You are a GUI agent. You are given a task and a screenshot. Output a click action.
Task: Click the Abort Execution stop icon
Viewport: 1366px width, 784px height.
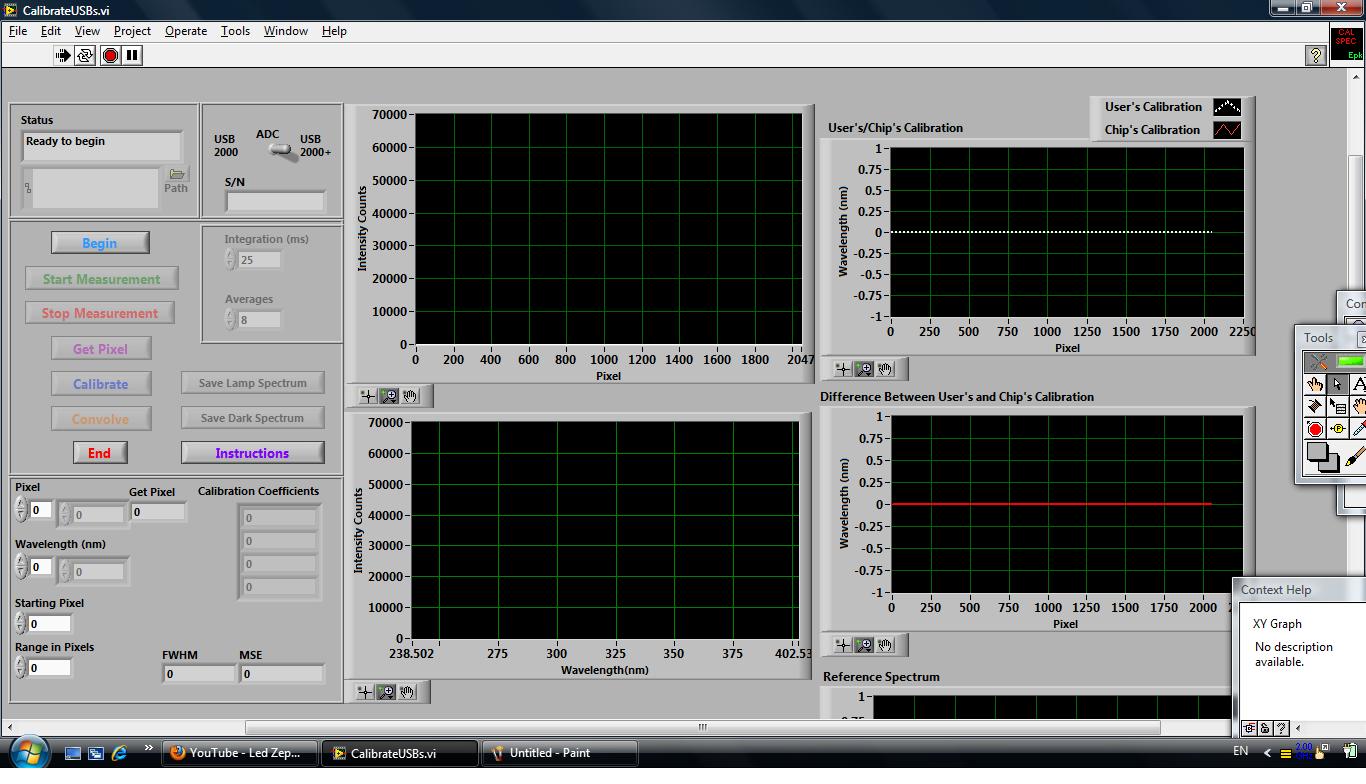click(x=110, y=56)
